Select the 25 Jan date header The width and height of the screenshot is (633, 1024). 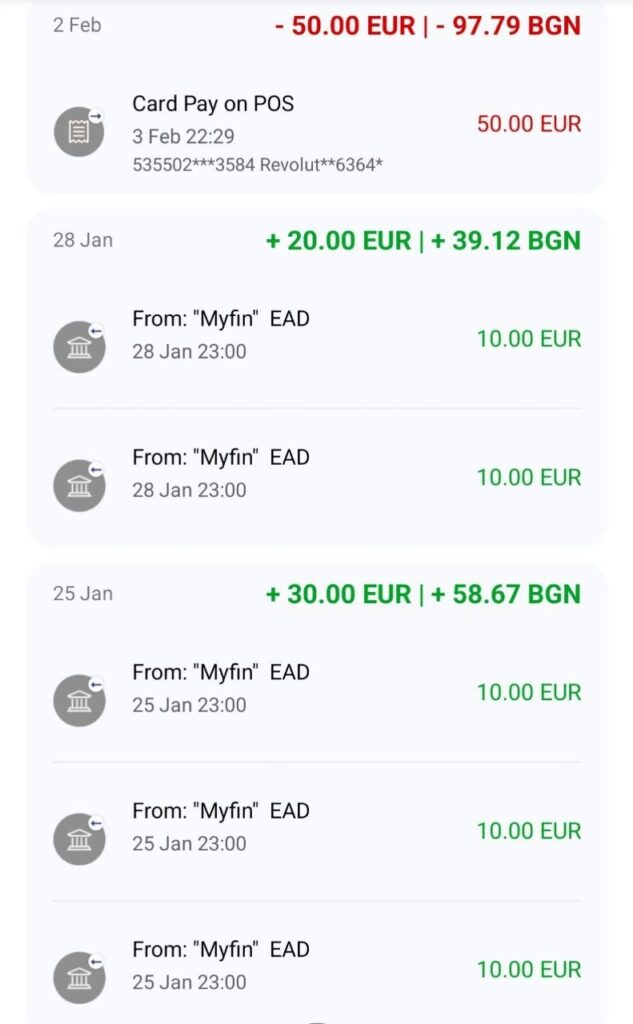coord(83,593)
